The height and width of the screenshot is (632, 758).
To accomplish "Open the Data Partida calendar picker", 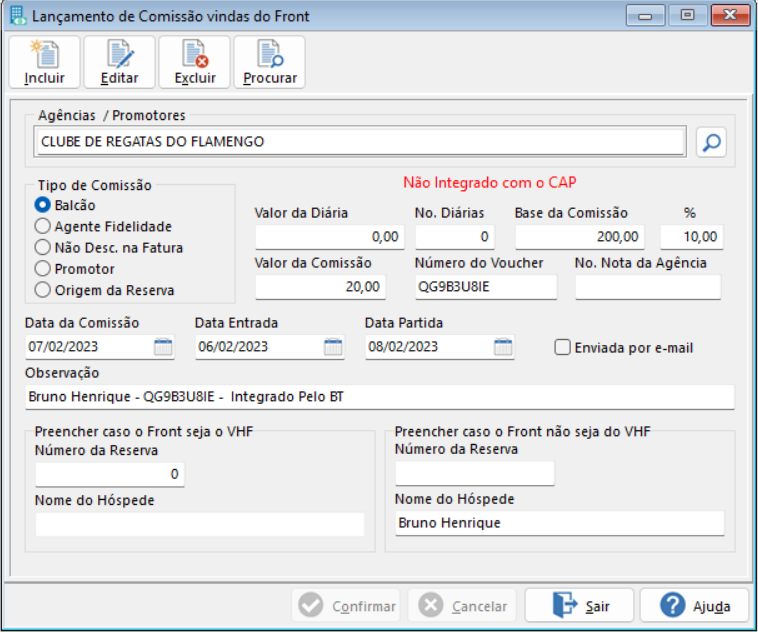I will pos(503,347).
